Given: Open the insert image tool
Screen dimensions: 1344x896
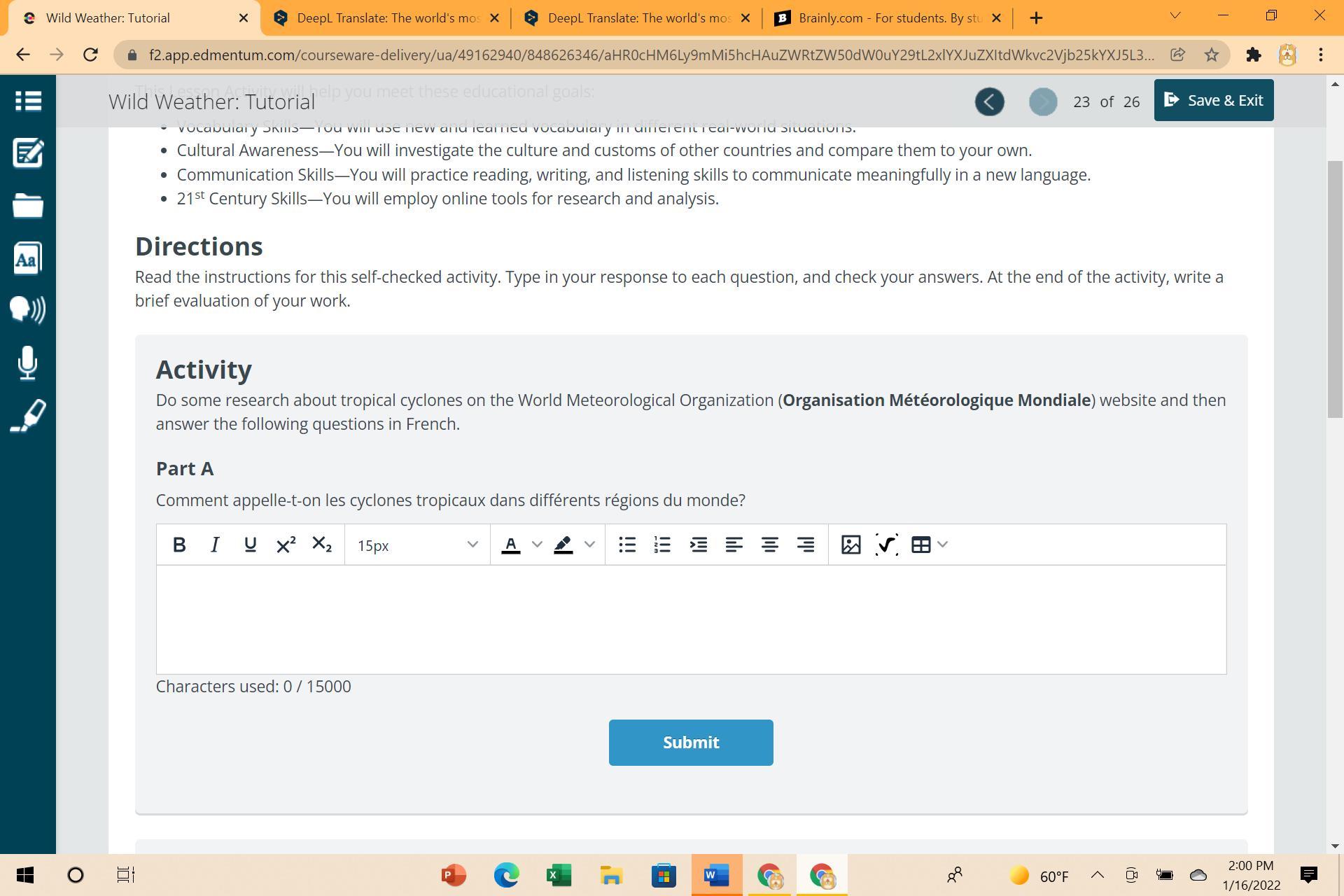Looking at the screenshot, I should click(x=850, y=545).
